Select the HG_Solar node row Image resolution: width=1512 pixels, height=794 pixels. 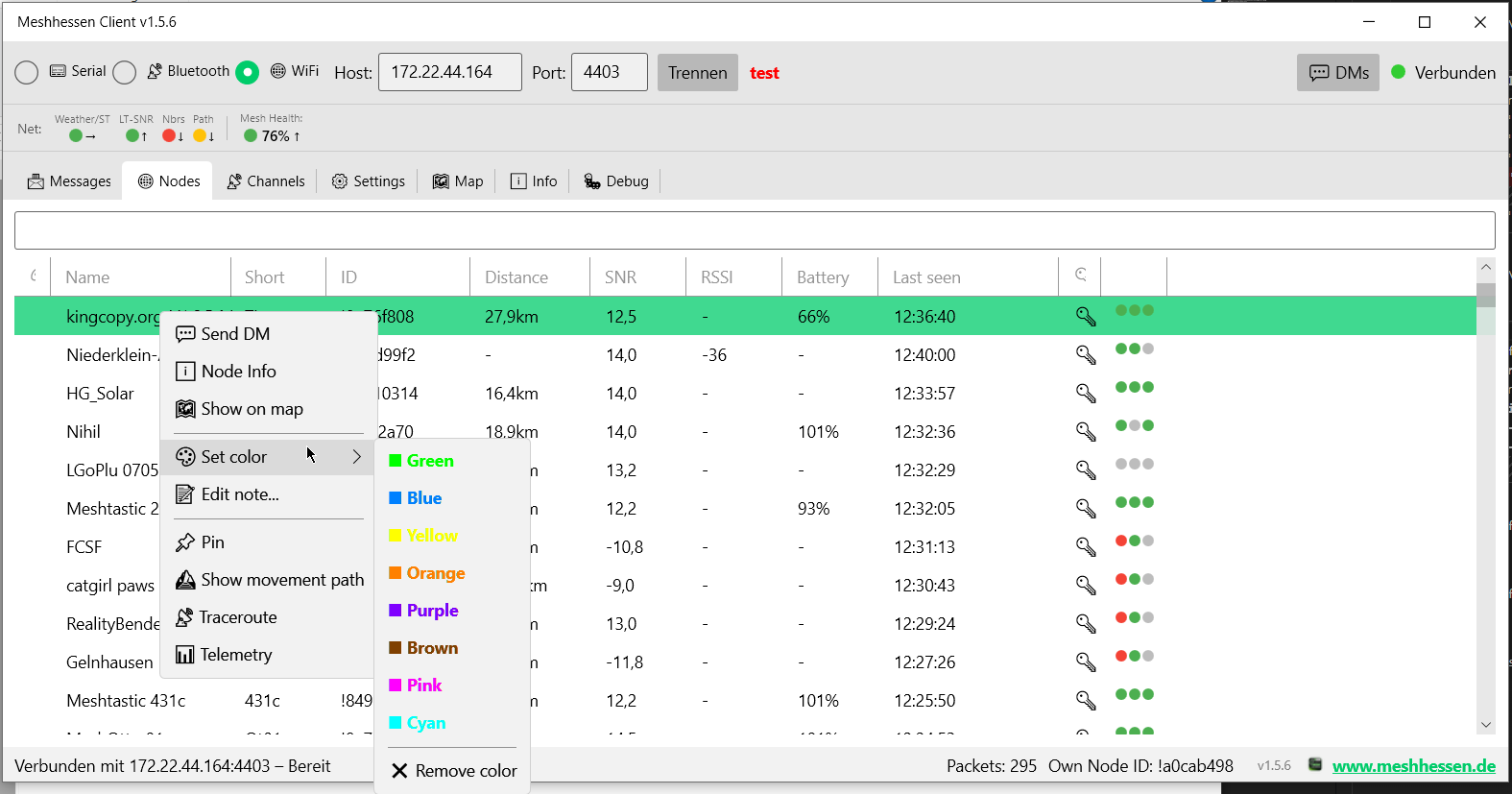(745, 394)
